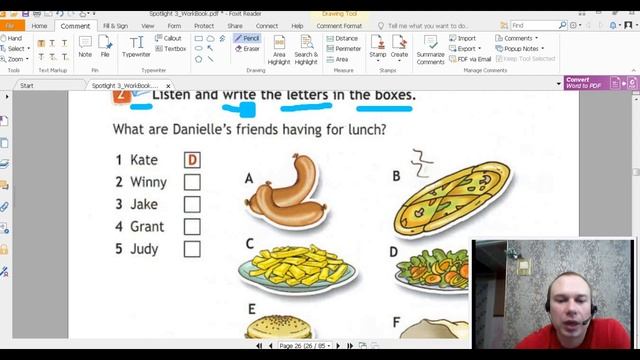Viewport: 640px width, 360px height.
Task: Switch to the Fill & Sign tab
Action: coord(116,26)
